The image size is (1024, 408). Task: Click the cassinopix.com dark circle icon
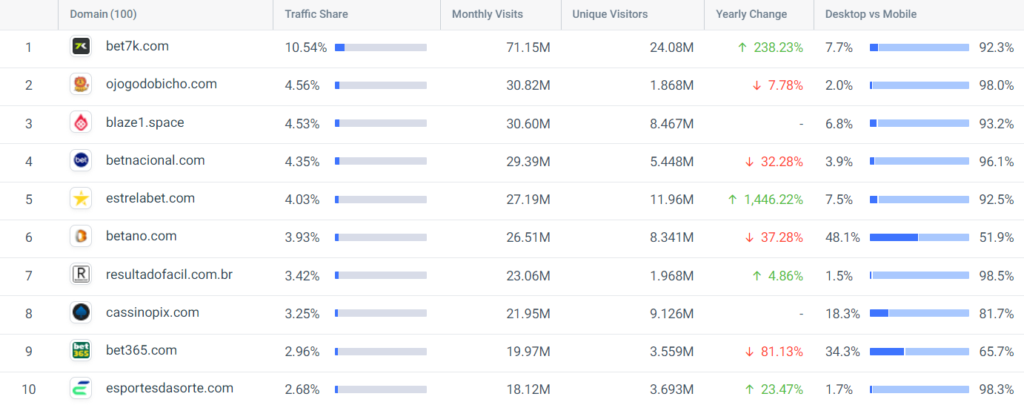tap(81, 313)
